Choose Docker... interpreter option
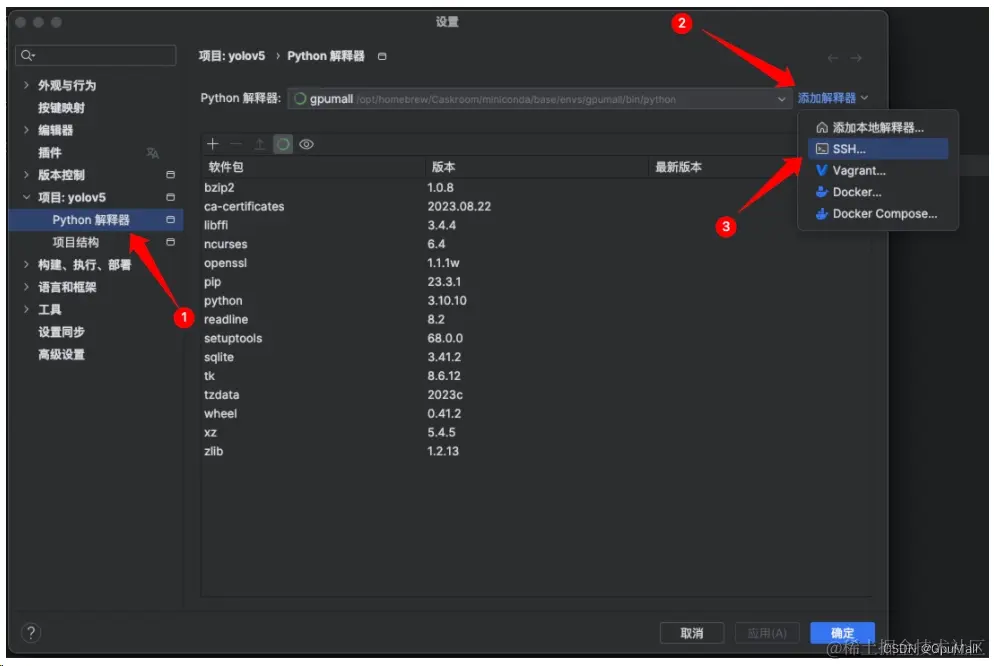The width and height of the screenshot is (994, 666). [877, 192]
